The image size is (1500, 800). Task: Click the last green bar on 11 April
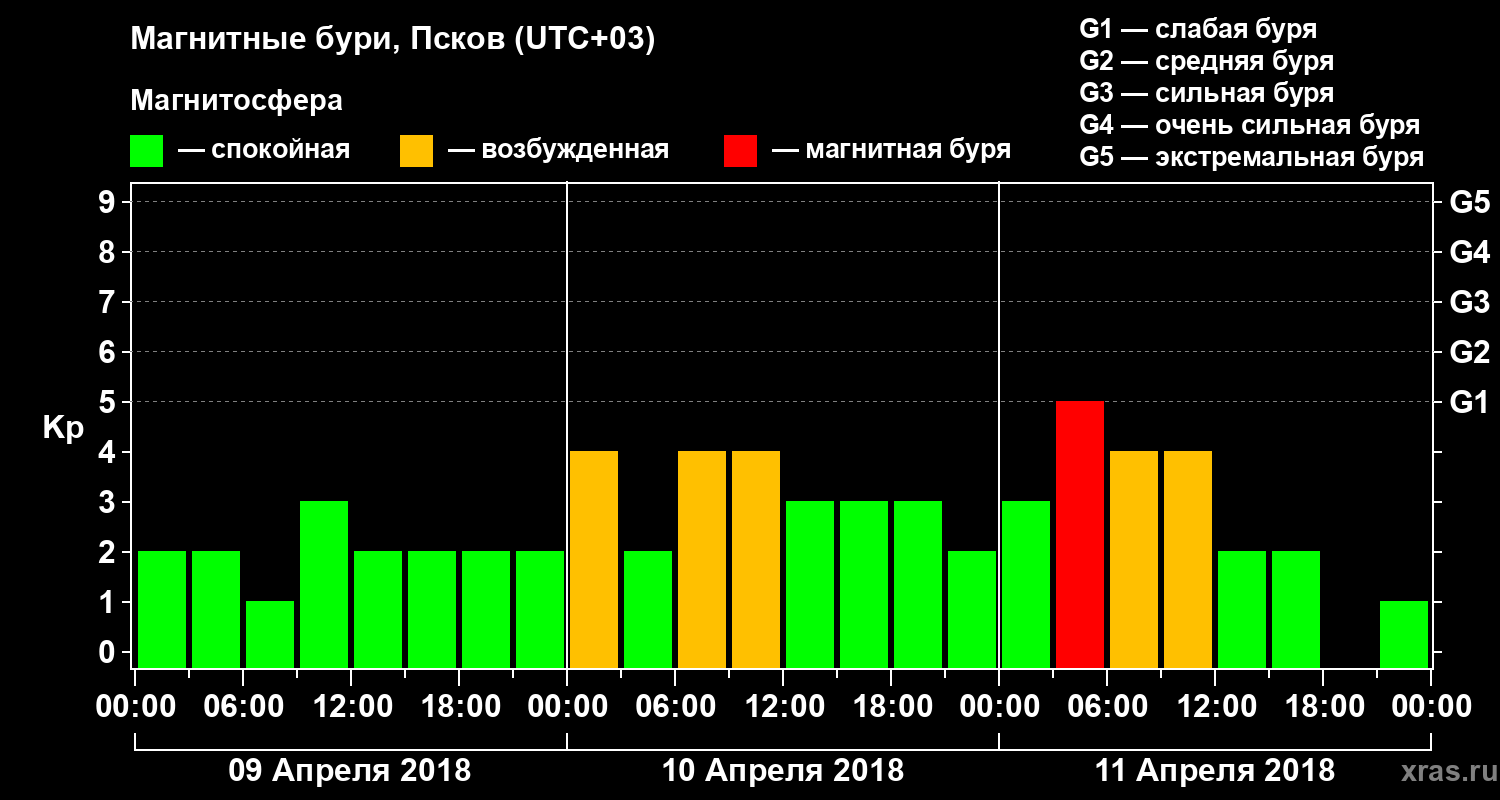pos(1404,634)
